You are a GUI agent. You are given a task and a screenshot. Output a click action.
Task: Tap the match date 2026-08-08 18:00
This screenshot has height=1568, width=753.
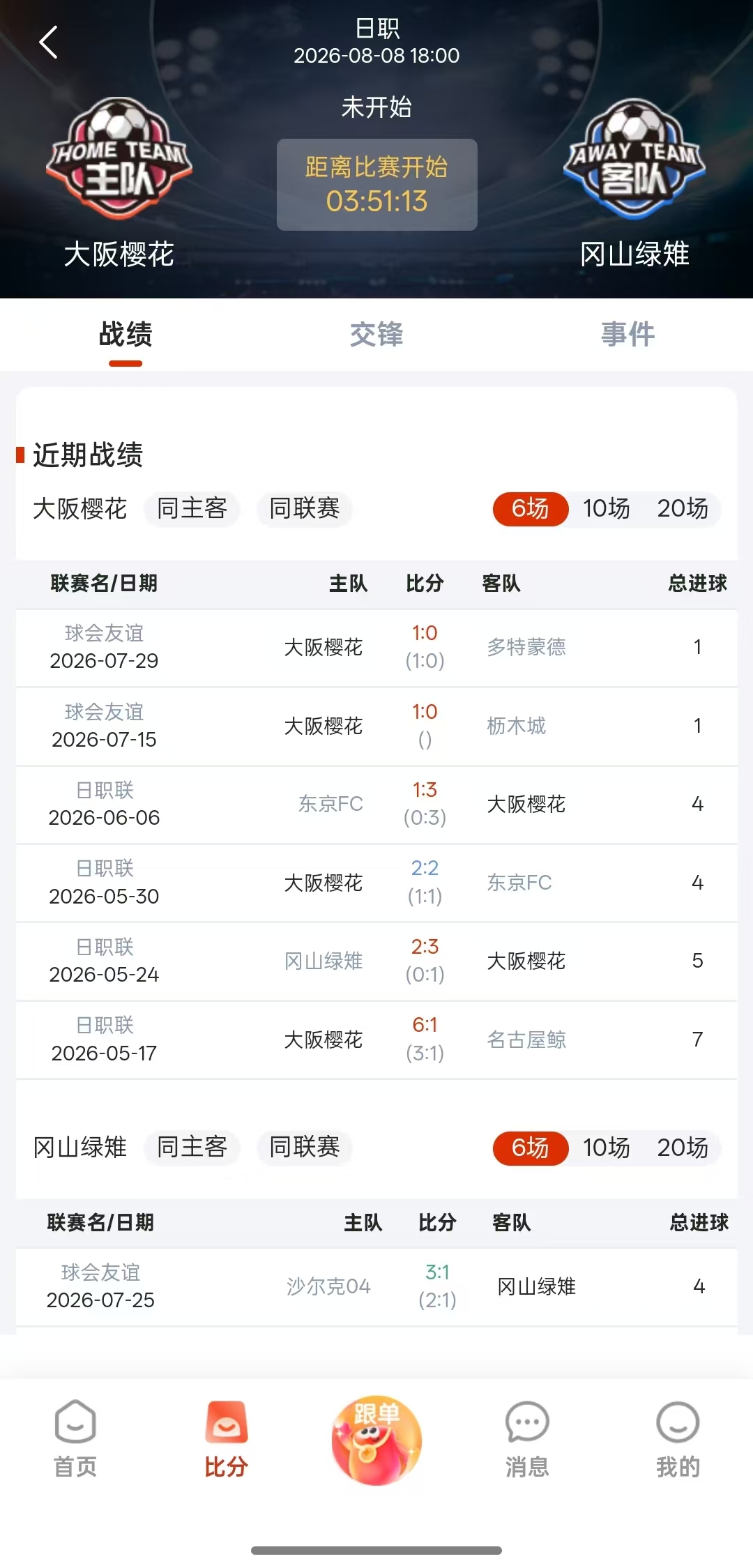tap(376, 56)
